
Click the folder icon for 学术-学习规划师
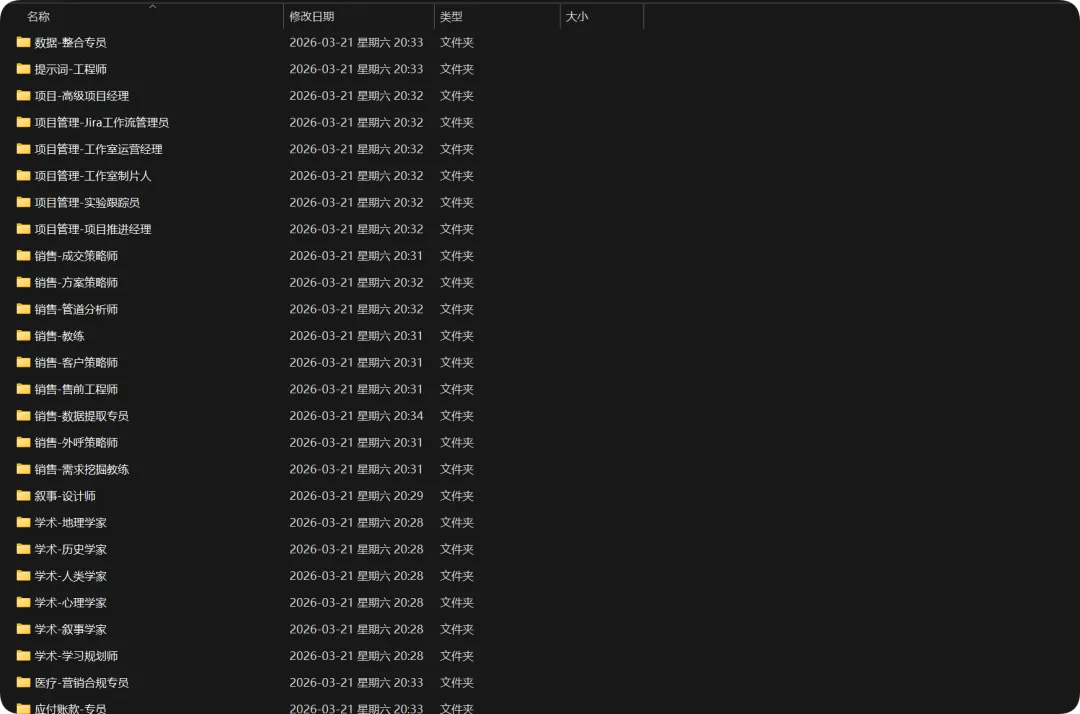pyautogui.click(x=23, y=655)
